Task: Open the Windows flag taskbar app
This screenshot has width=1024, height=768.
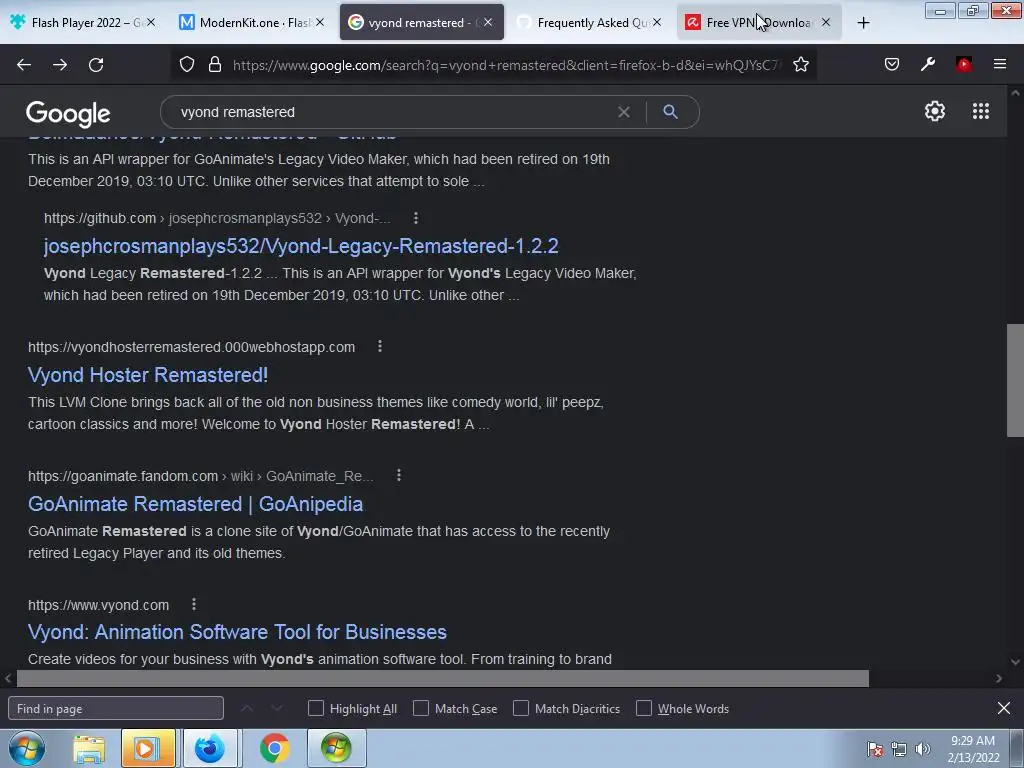Action: point(336,748)
